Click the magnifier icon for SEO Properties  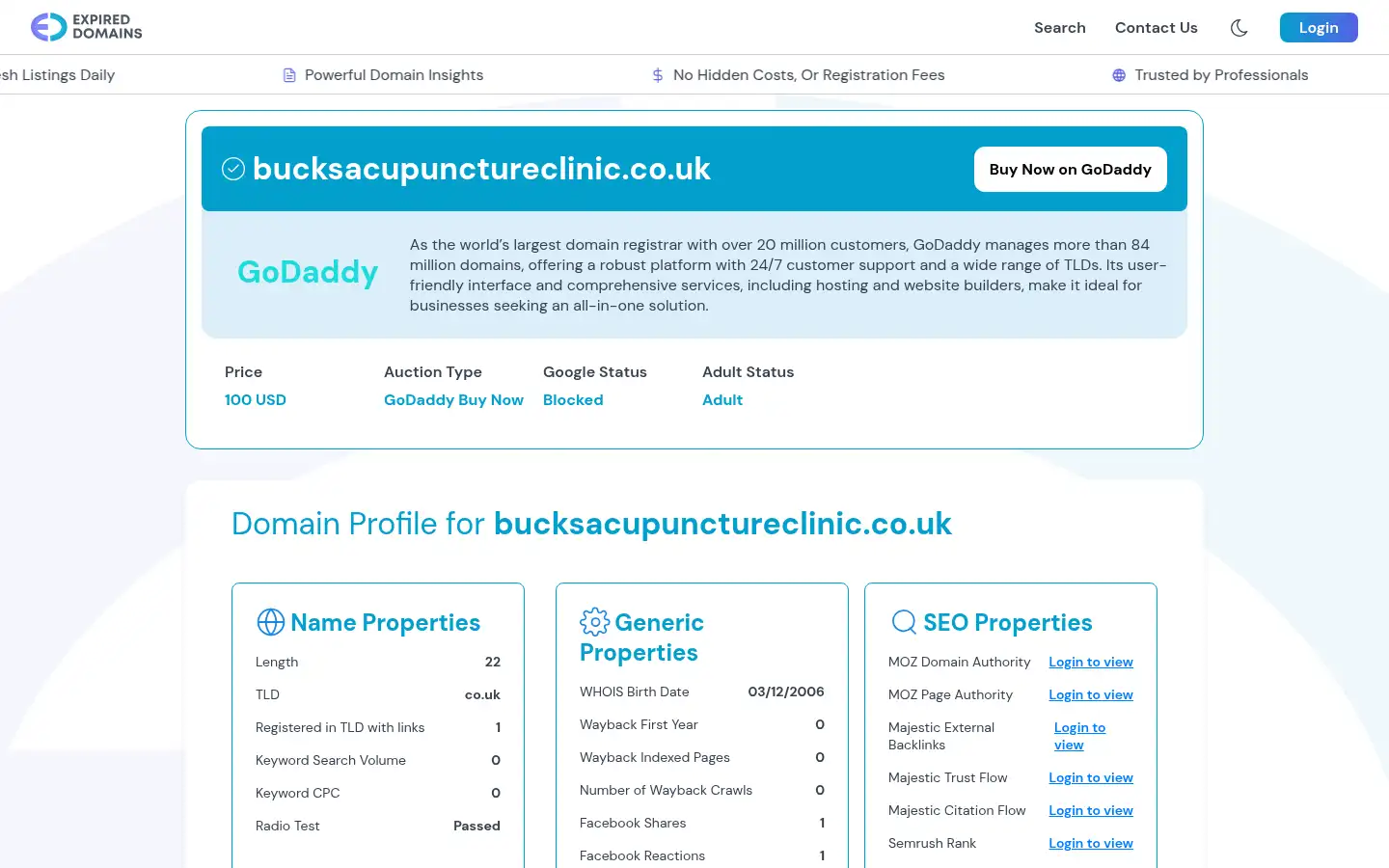point(904,622)
